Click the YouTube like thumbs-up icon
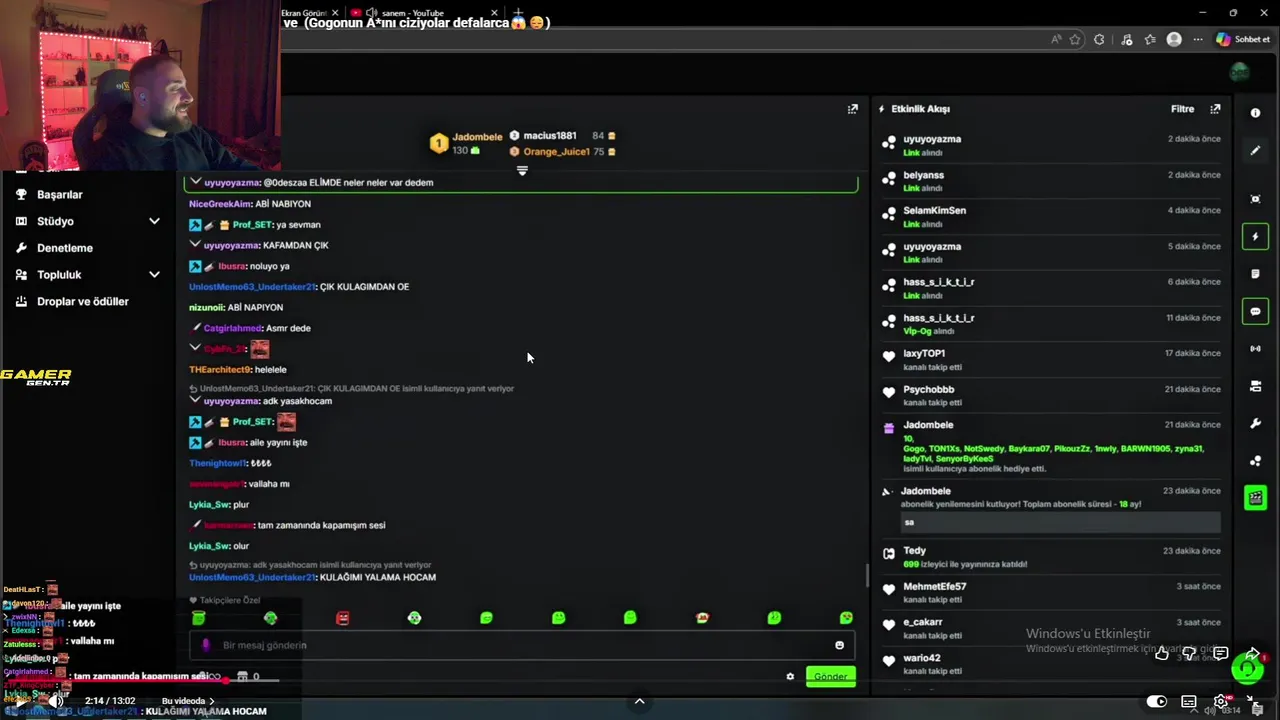This screenshot has height=720, width=1280. click(1161, 654)
